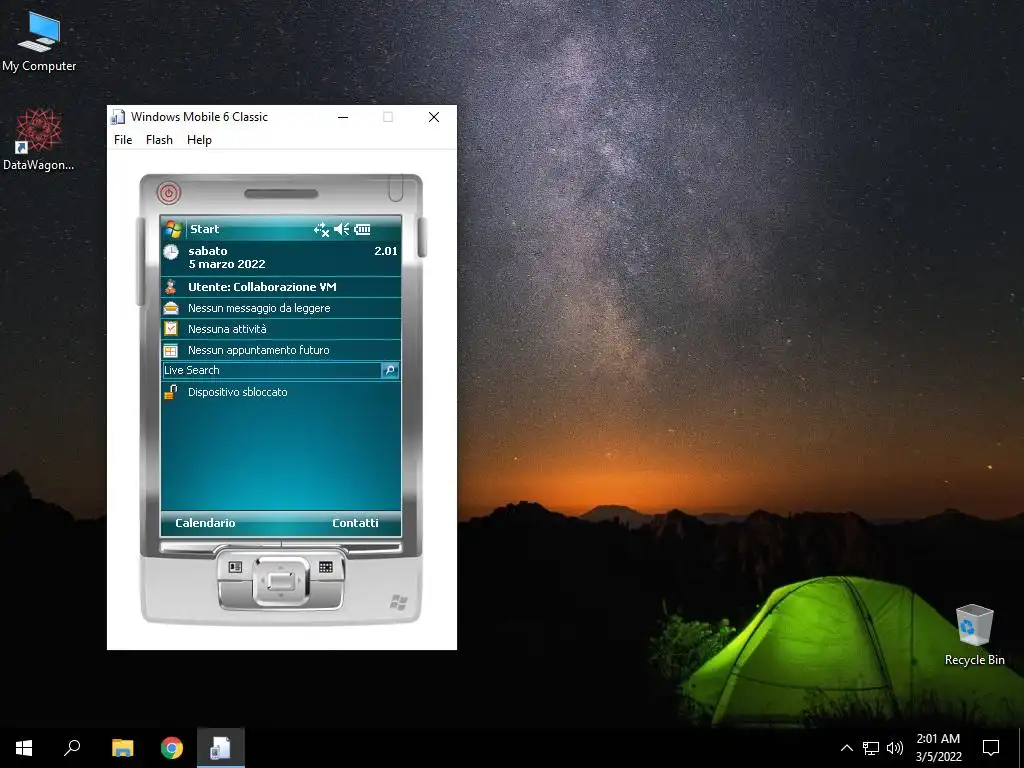This screenshot has width=1024, height=768.
Task: Tap the connectivity status icon
Action: pos(321,229)
